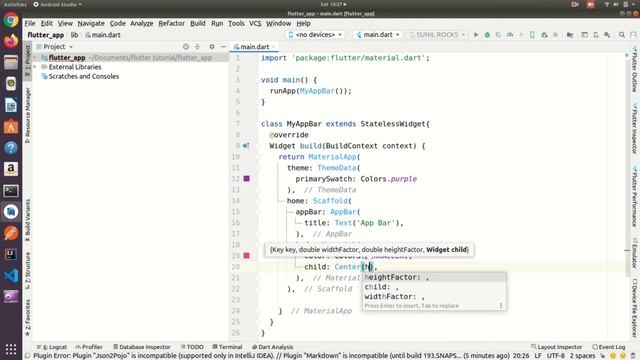Open the Flutter Outline side panel
The width and height of the screenshot is (640, 360).
tap(635, 69)
